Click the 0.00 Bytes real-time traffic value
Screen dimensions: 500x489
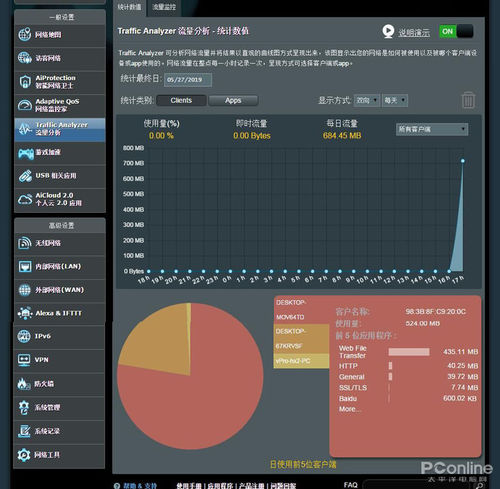[252, 136]
